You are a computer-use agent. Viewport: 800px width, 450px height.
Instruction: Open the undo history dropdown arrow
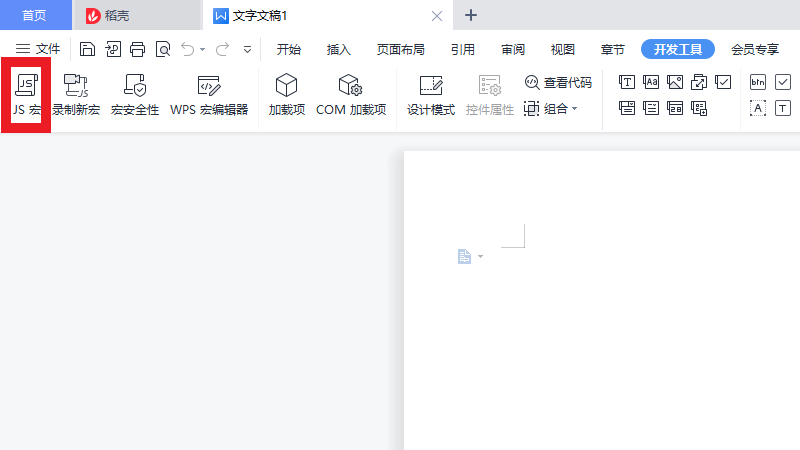[203, 49]
